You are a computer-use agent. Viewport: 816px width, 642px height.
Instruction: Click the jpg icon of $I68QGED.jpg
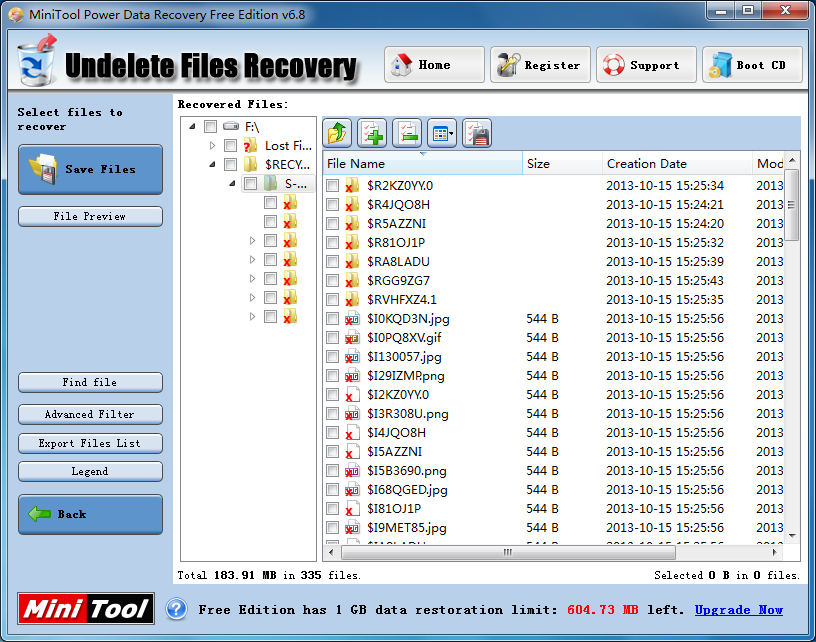[x=352, y=490]
